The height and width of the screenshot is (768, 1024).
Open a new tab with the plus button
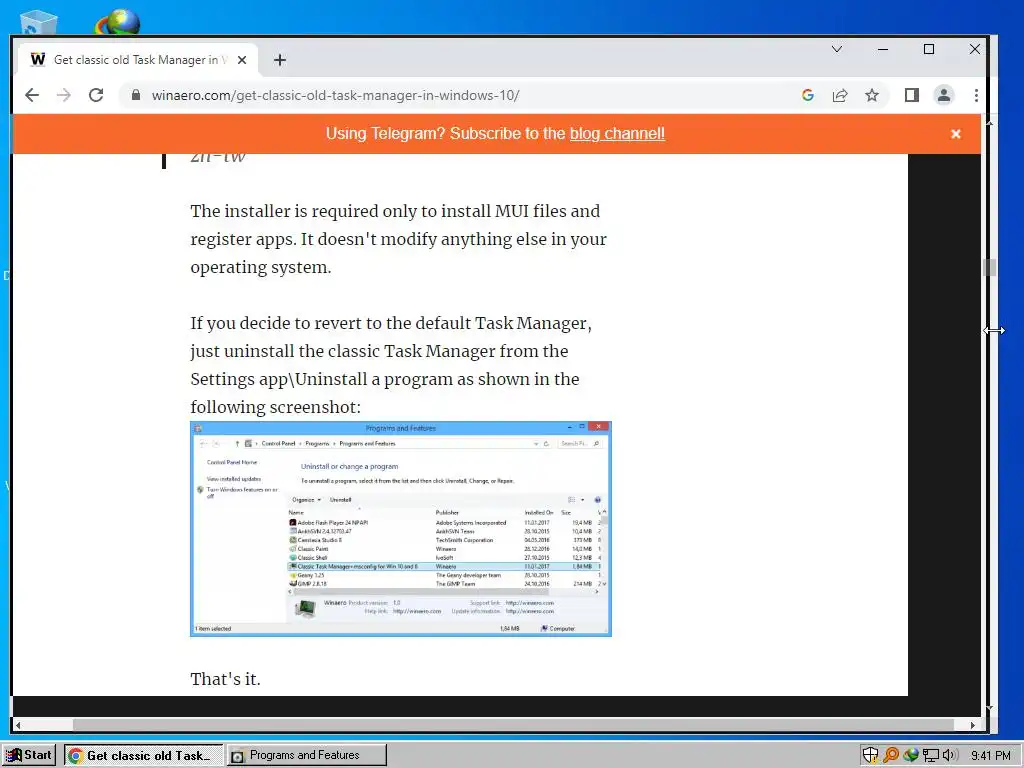point(280,60)
